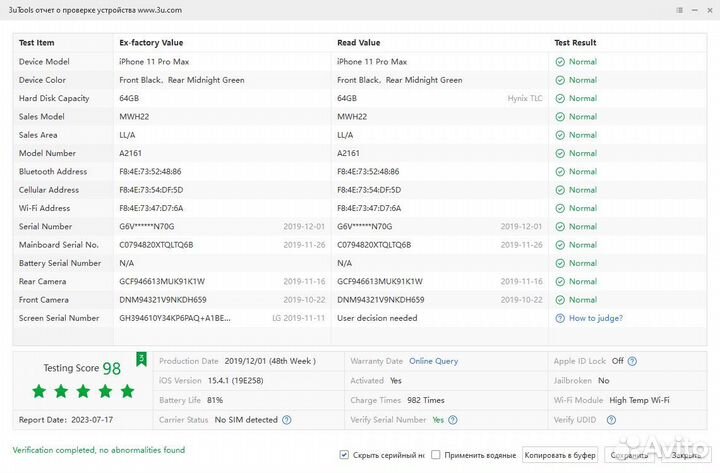Click check icon in Sales Area row
Viewport: 720px width, 473px height.
tap(560, 135)
